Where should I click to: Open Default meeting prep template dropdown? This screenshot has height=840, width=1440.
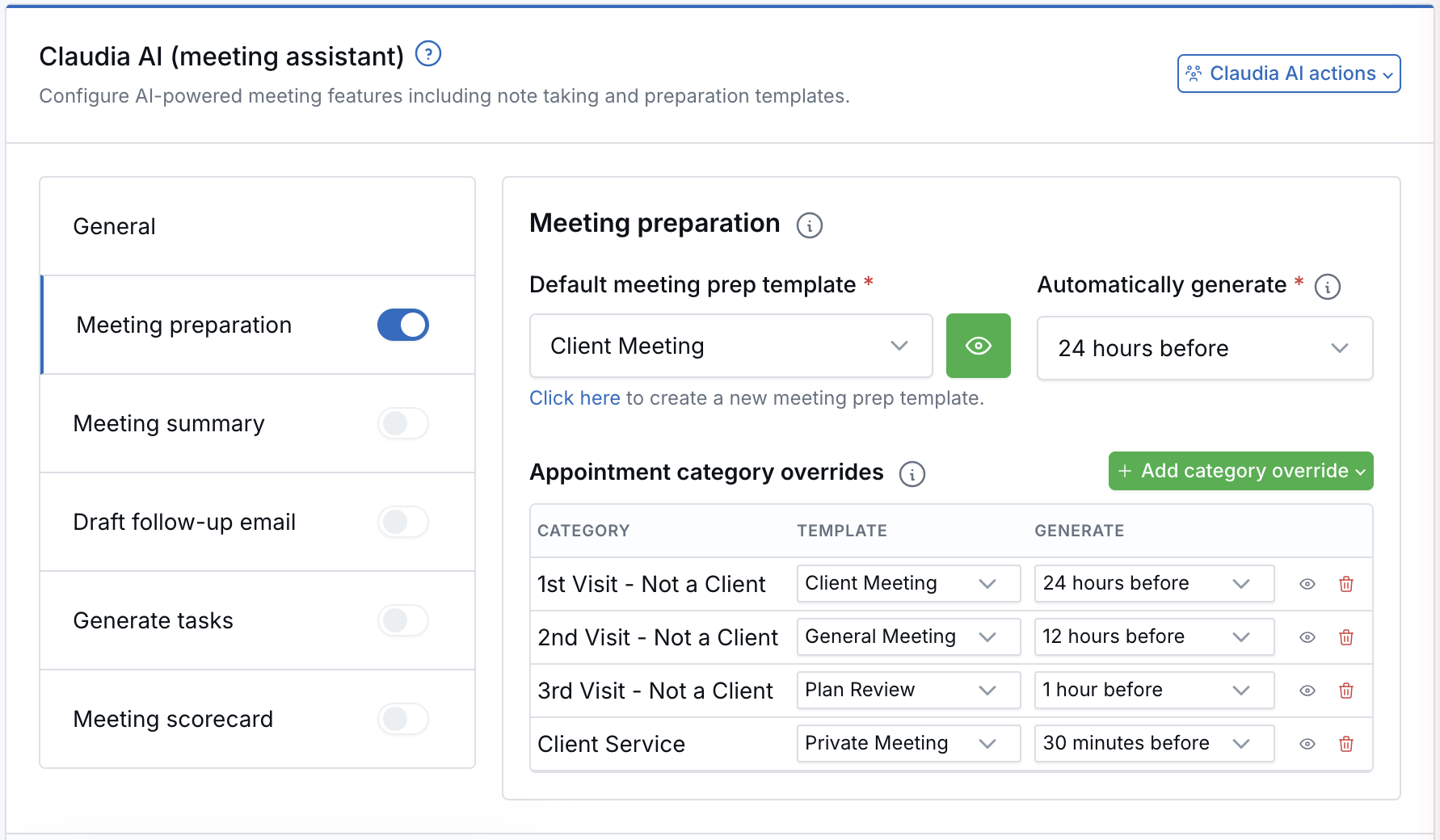point(731,346)
